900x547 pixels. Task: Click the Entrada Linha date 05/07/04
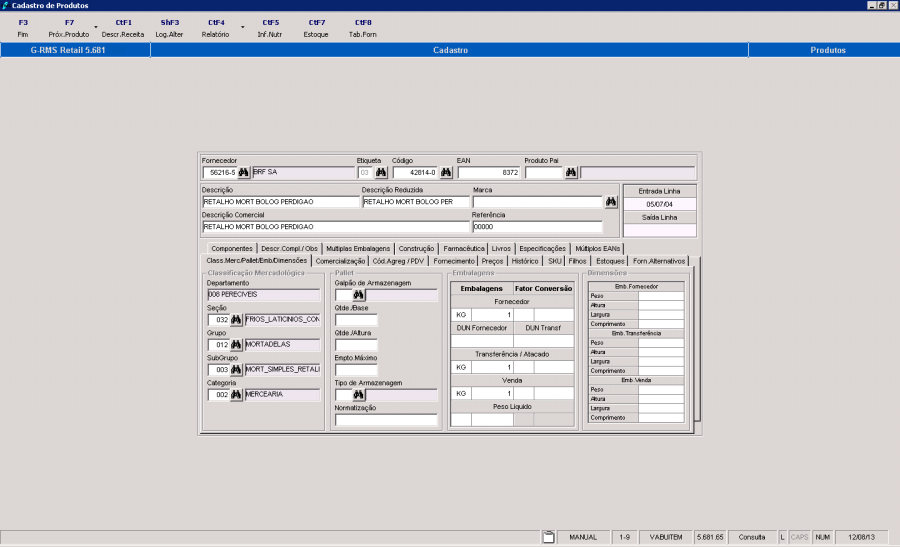(660, 204)
